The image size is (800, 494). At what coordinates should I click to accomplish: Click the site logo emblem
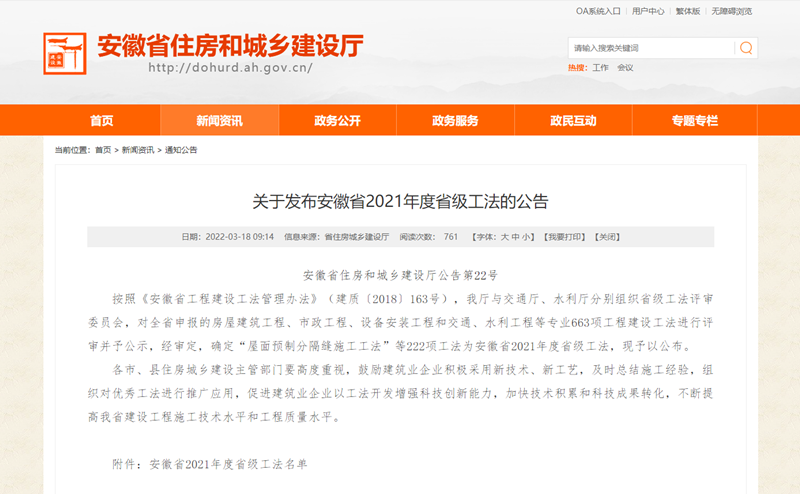click(x=65, y=54)
